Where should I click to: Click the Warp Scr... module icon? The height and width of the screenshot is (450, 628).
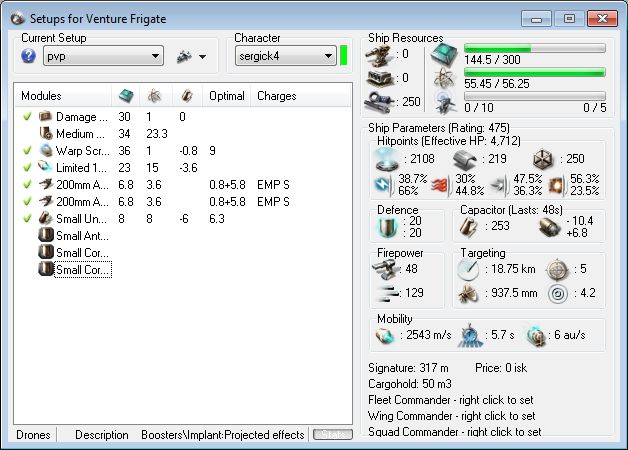coord(46,150)
